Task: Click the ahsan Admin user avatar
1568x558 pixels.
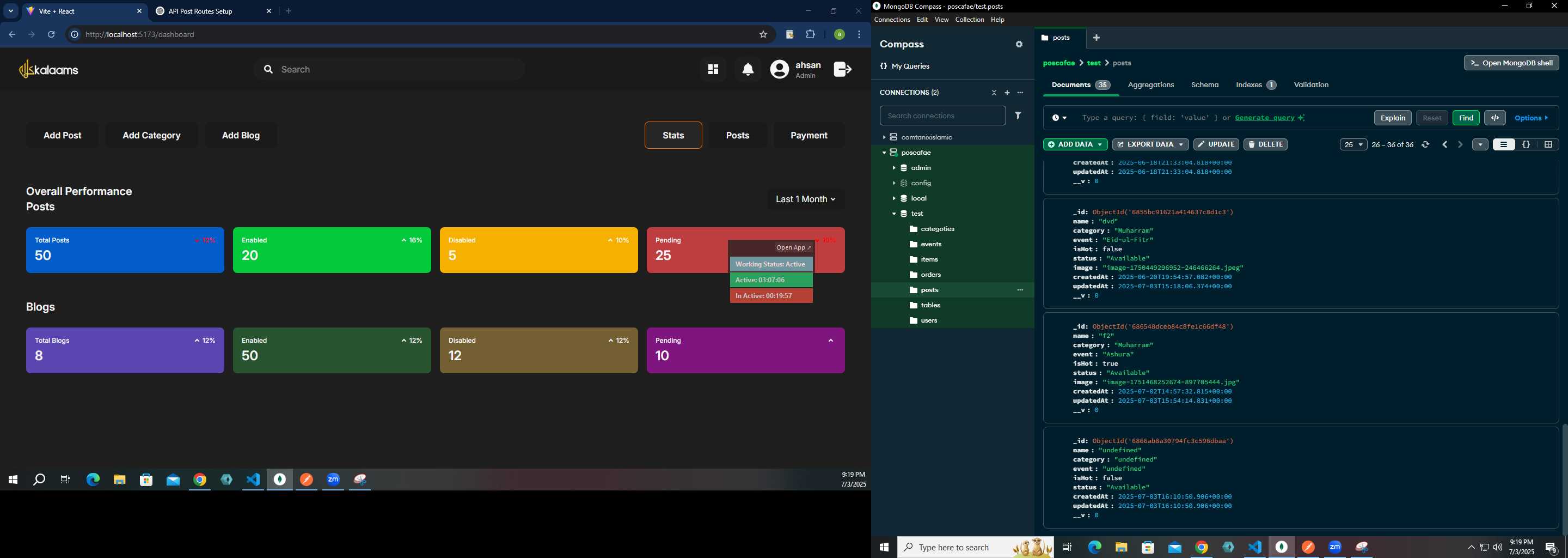Action: [x=779, y=69]
